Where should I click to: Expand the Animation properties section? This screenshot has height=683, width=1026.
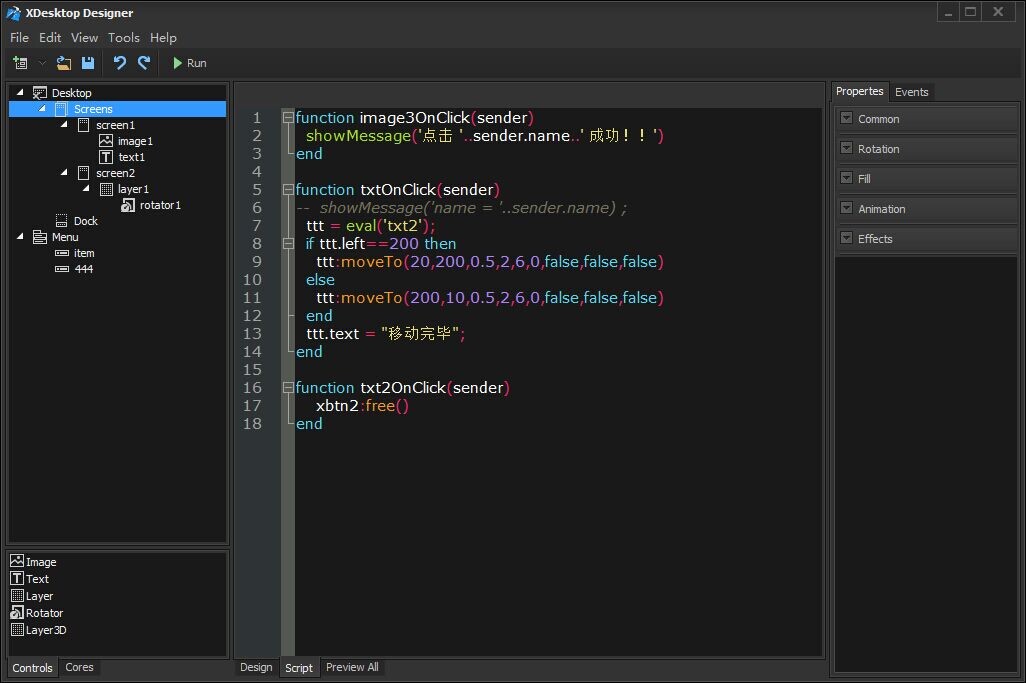pos(846,207)
